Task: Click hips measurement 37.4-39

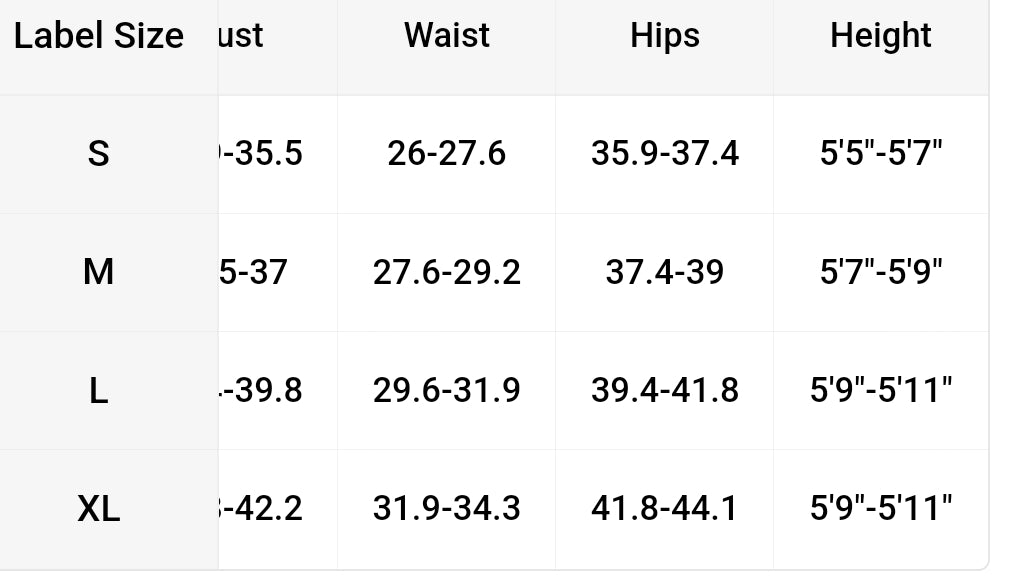Action: [664, 272]
